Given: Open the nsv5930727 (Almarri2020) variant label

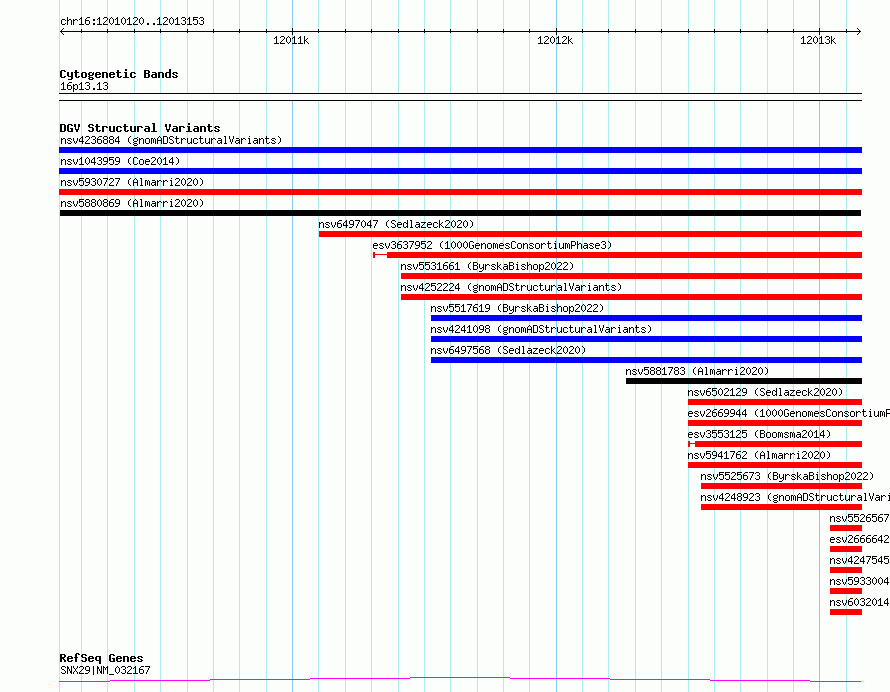Looking at the screenshot, I should coord(132,182).
